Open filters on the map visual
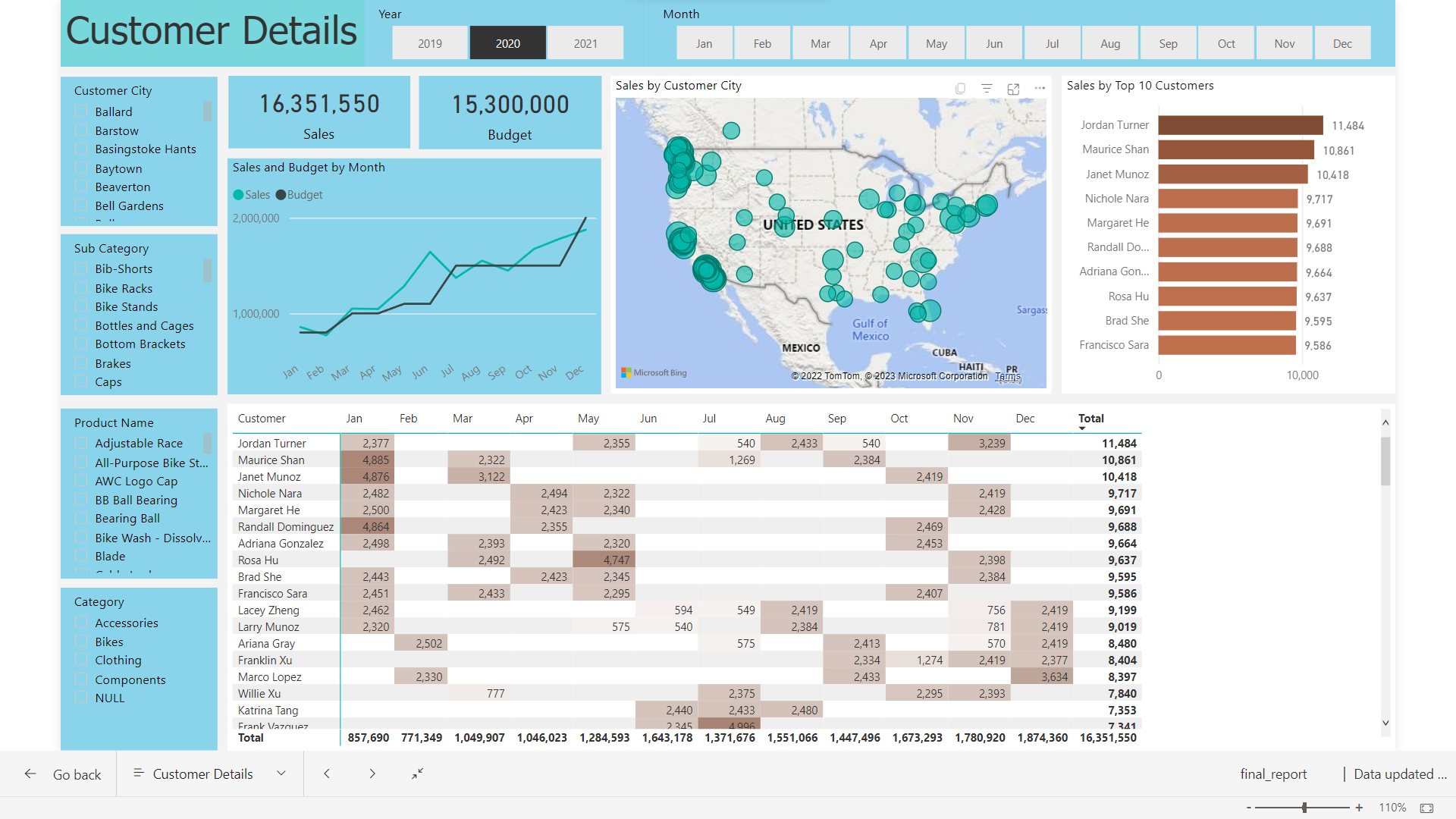 (987, 89)
